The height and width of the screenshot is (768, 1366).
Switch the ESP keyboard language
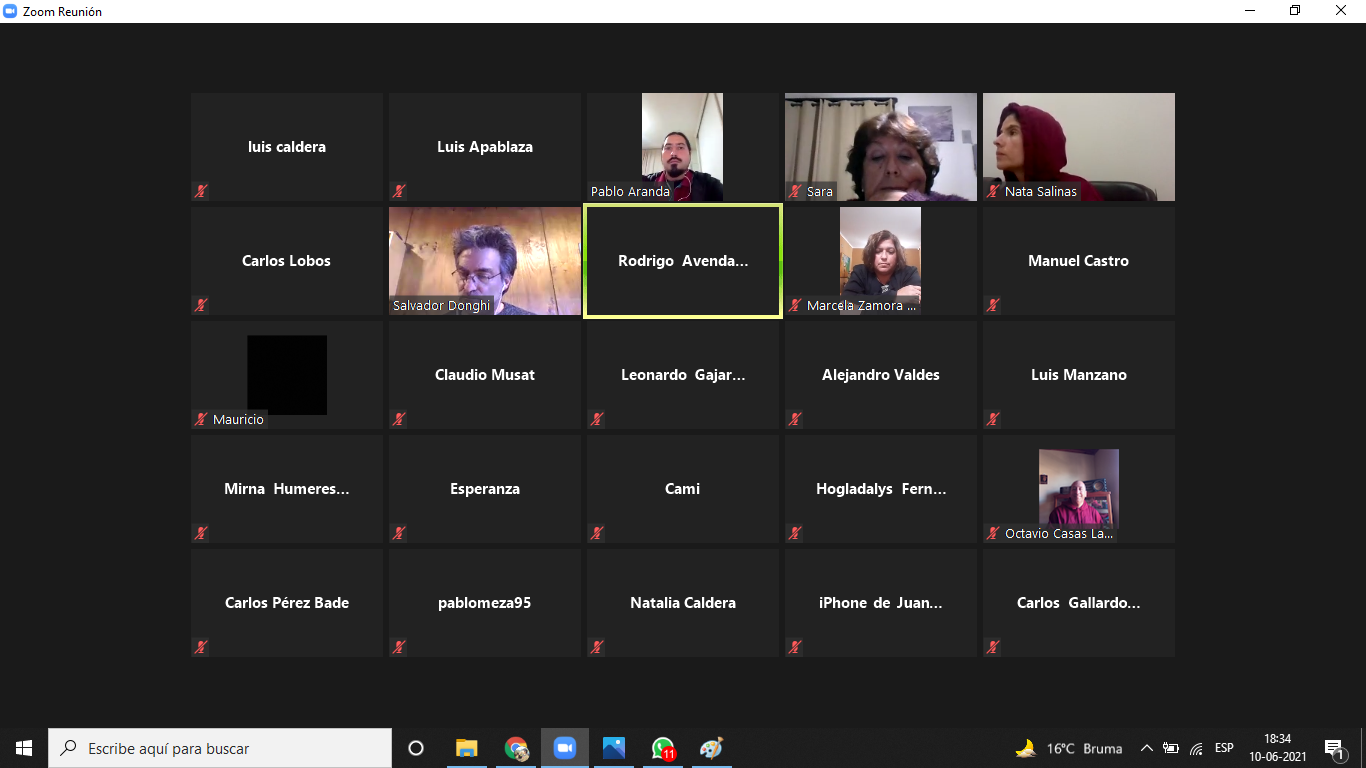(1224, 748)
